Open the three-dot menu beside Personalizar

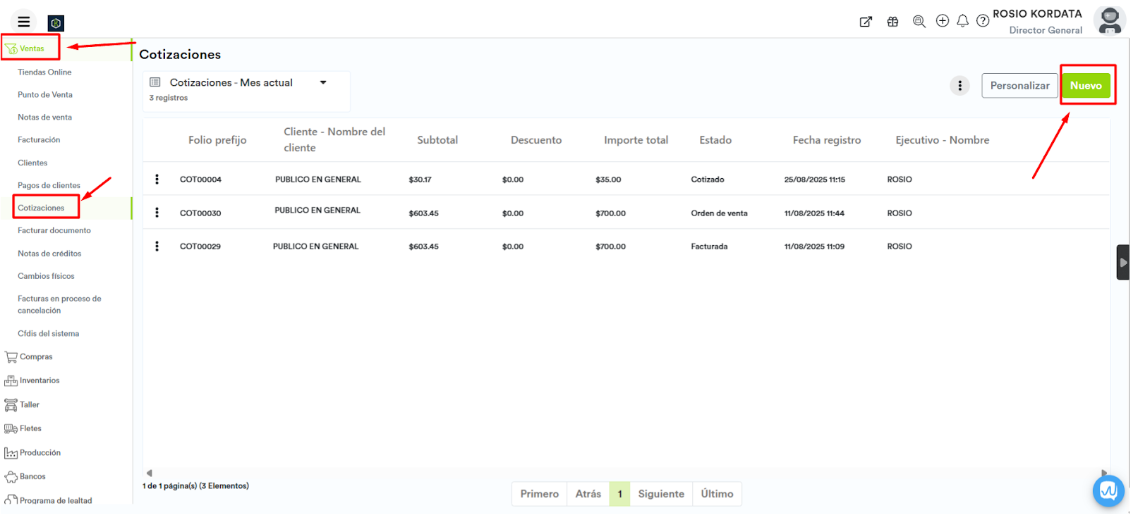959,86
